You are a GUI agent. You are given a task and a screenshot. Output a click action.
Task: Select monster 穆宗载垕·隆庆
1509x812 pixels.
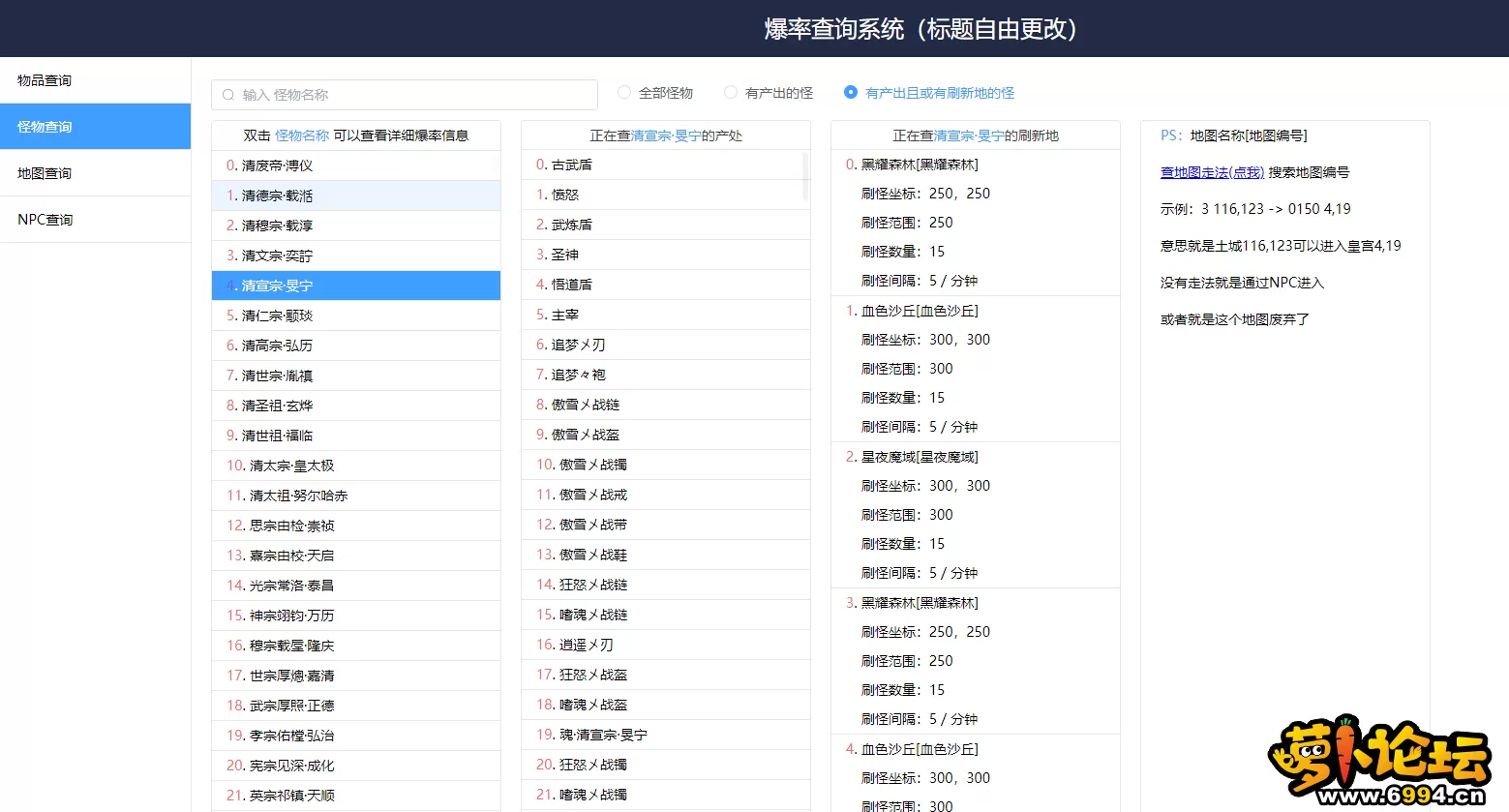pyautogui.click(x=356, y=646)
